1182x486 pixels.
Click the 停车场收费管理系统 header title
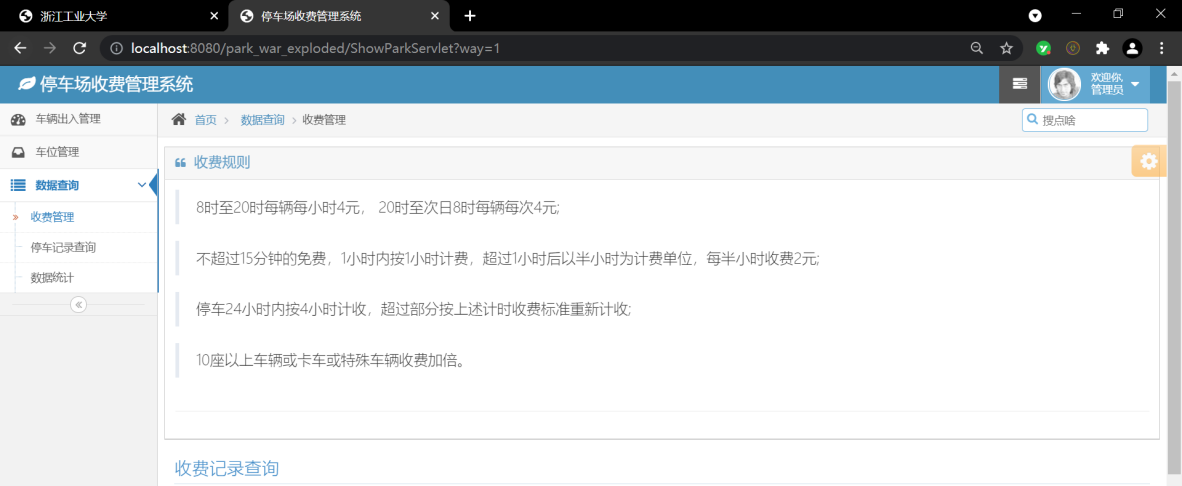tap(117, 84)
